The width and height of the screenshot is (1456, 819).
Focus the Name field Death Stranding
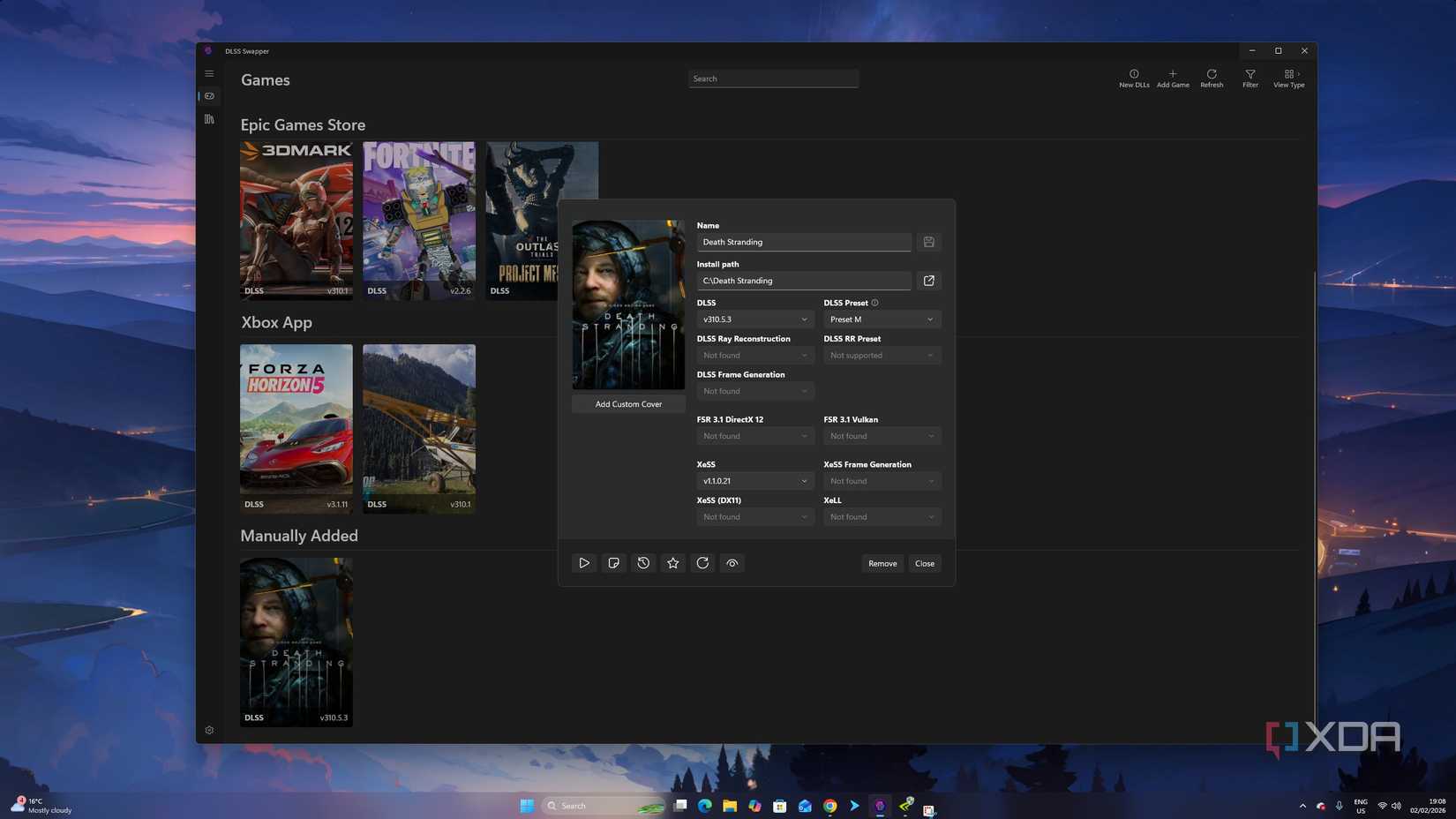pos(804,242)
